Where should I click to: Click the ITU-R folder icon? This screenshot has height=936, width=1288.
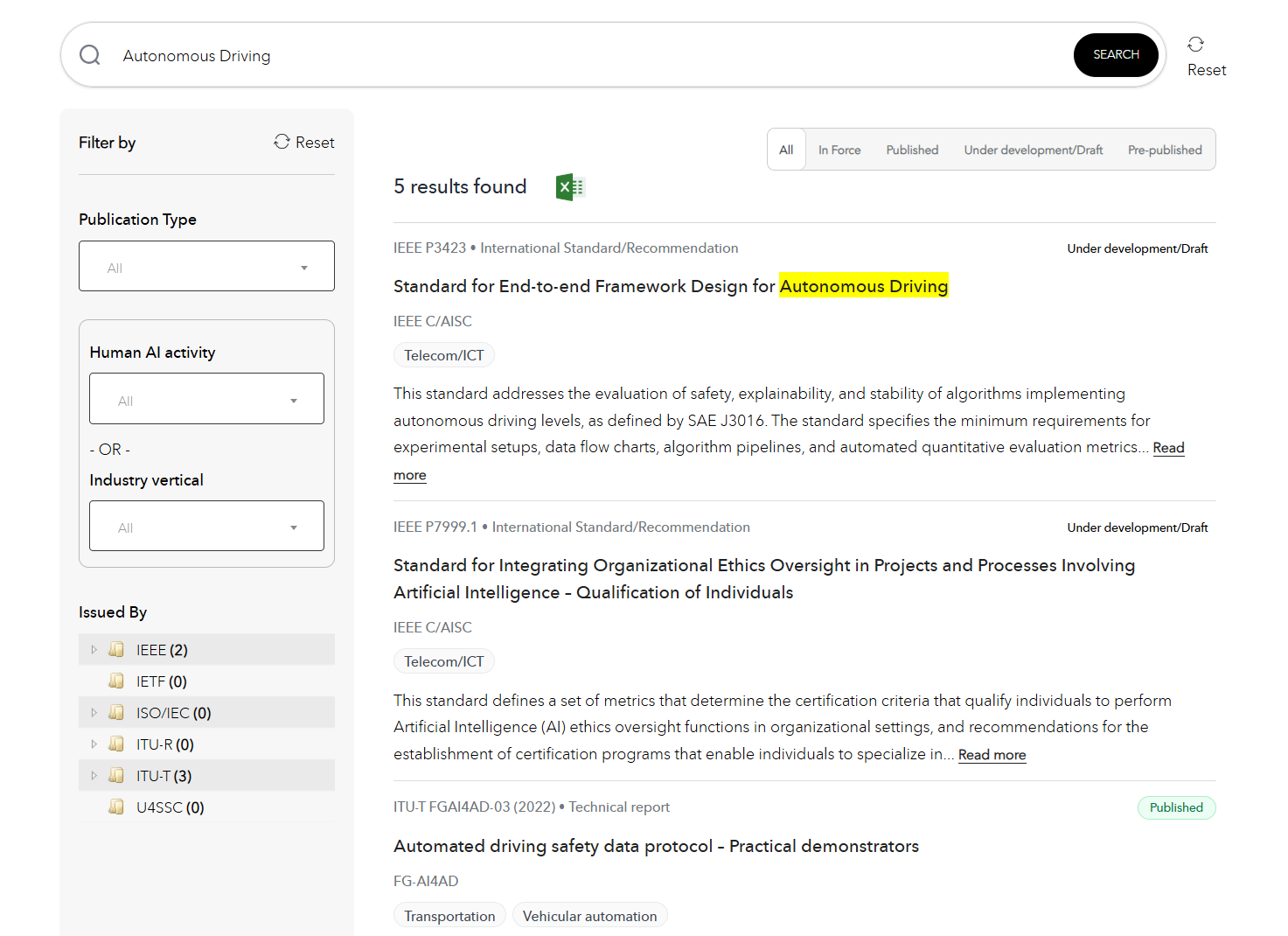(116, 744)
